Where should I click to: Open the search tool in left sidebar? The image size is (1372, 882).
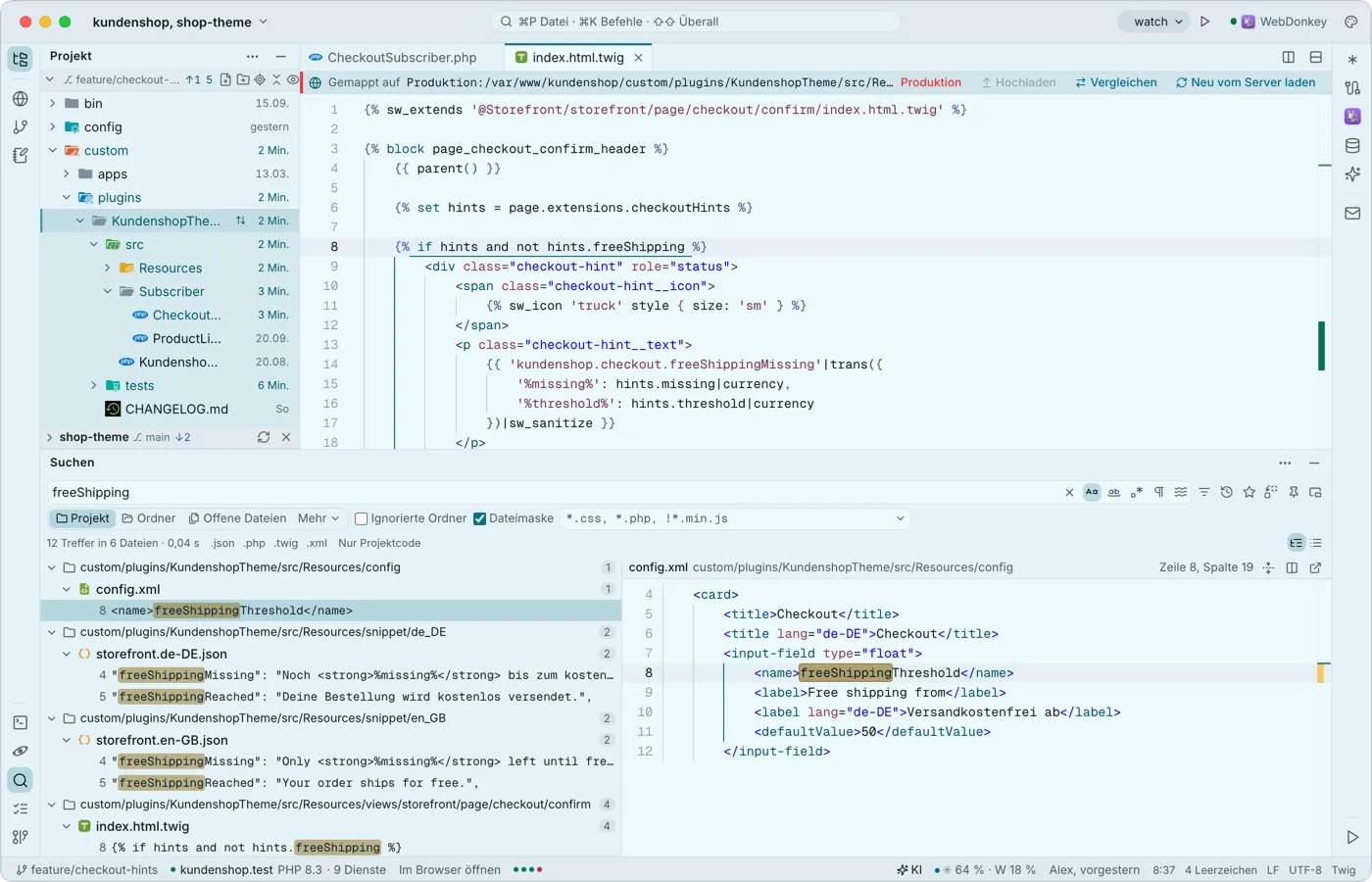tap(21, 780)
